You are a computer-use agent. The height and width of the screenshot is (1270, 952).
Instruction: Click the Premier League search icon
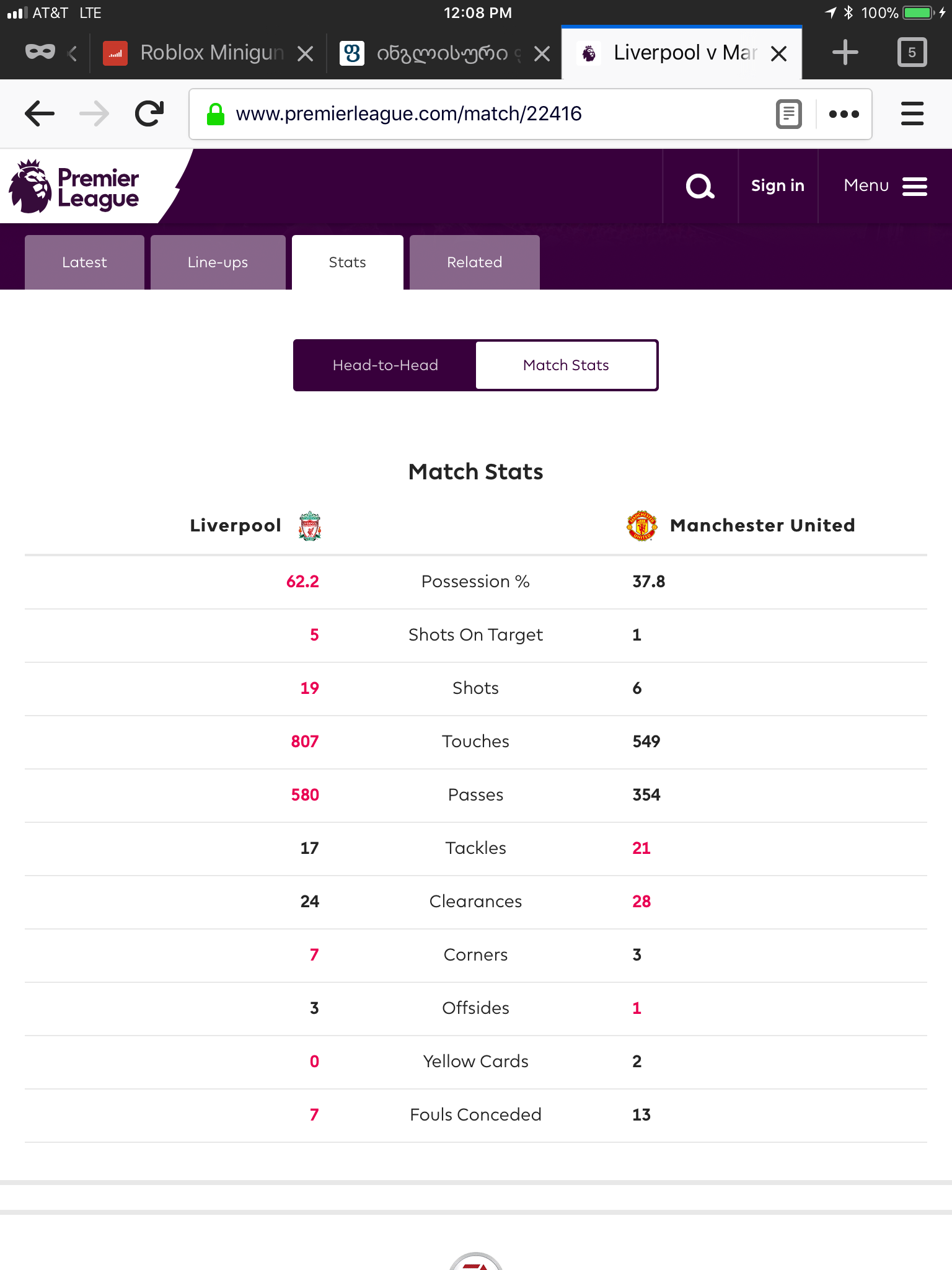click(x=700, y=186)
